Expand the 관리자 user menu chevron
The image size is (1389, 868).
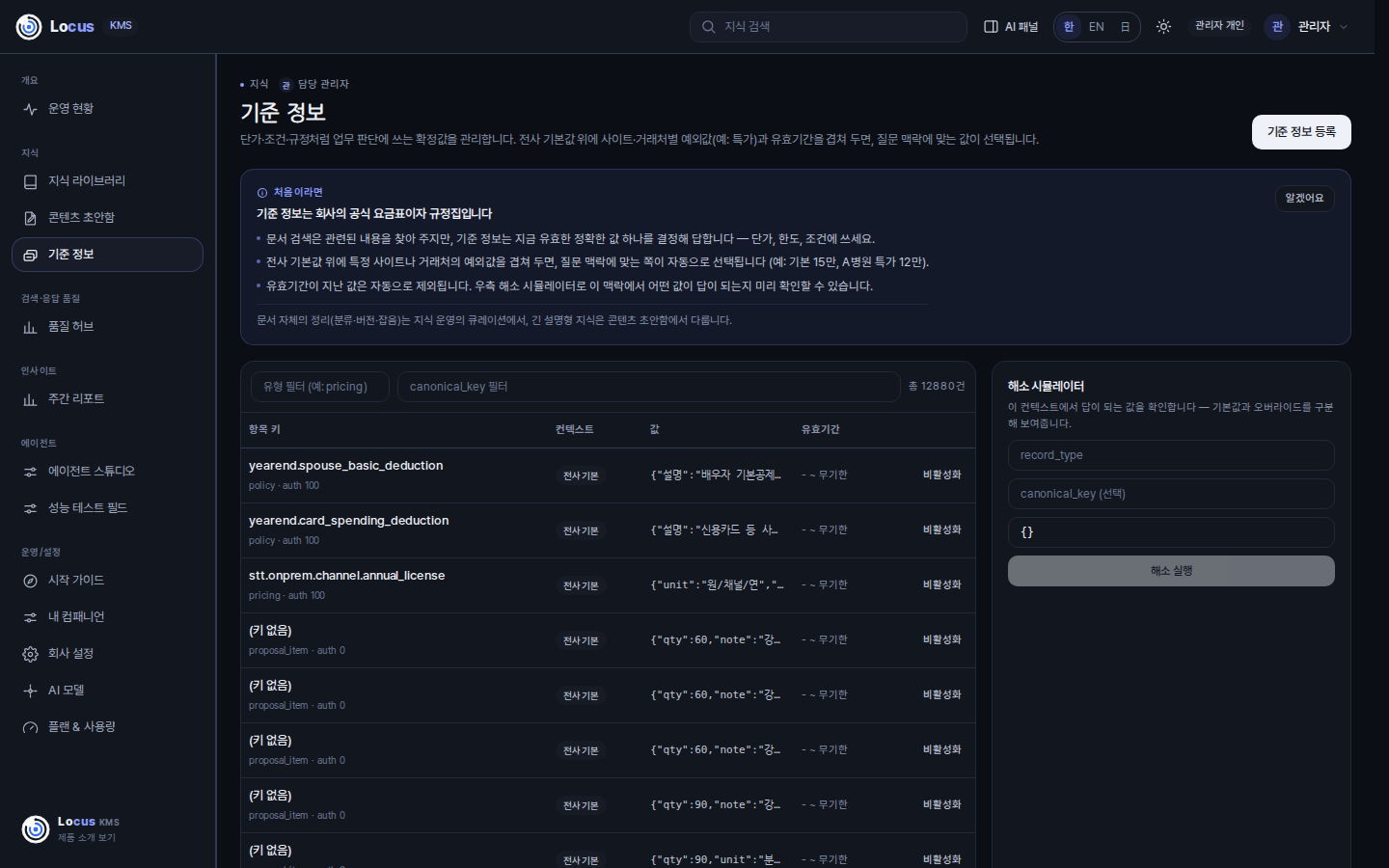1344,27
